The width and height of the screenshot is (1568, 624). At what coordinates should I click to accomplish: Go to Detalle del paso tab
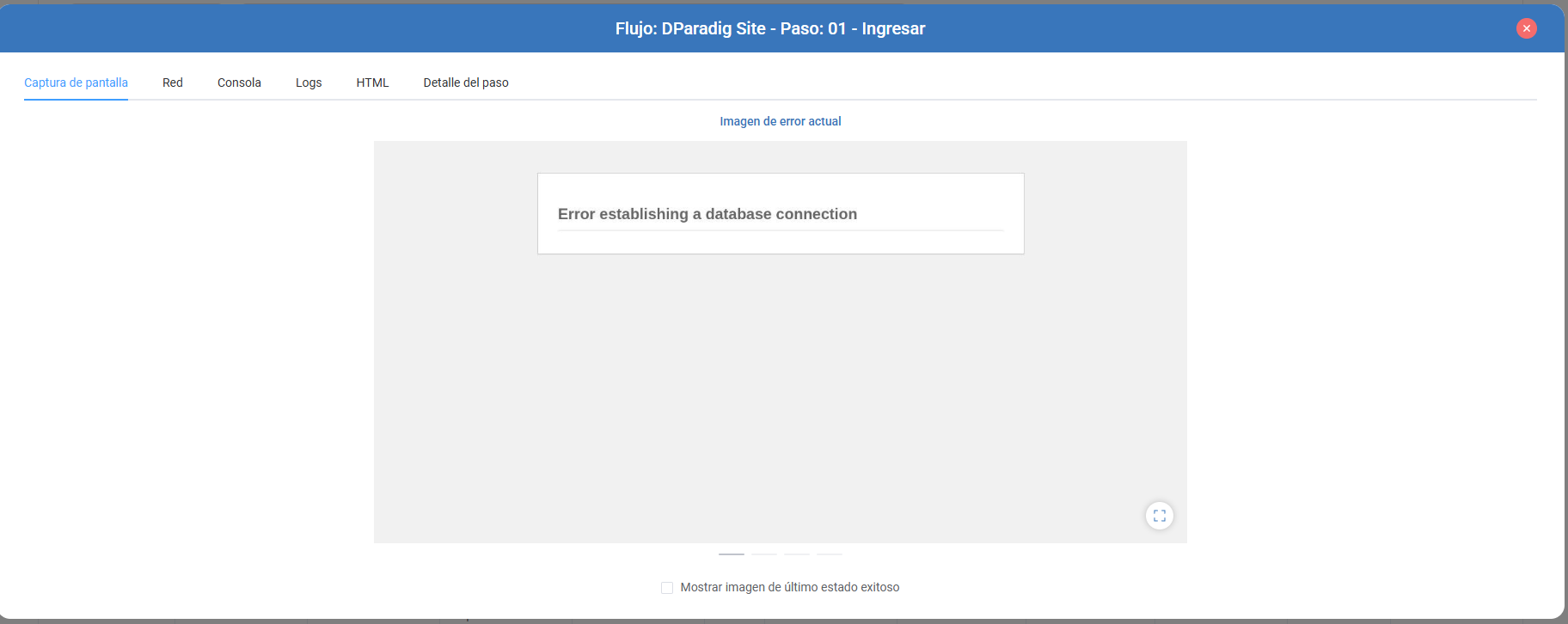coord(466,83)
